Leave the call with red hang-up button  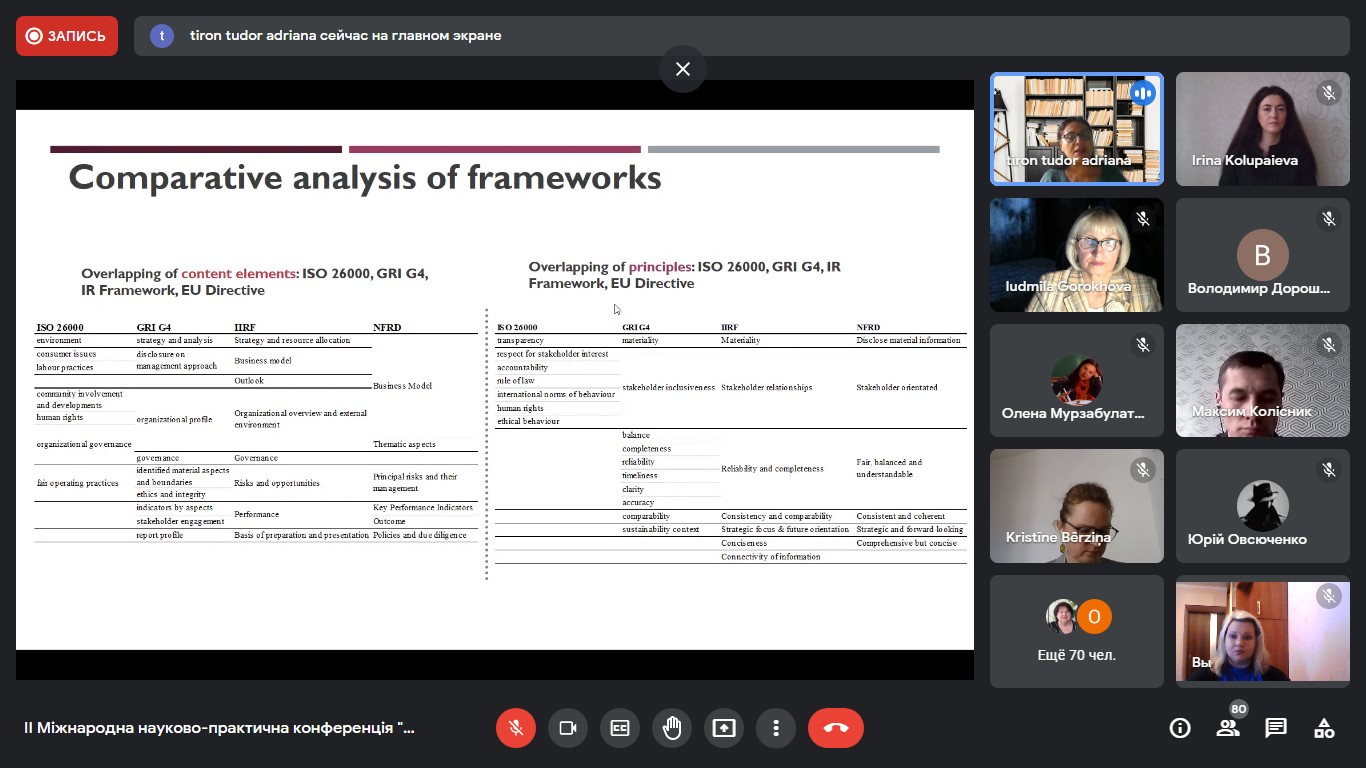coord(836,728)
